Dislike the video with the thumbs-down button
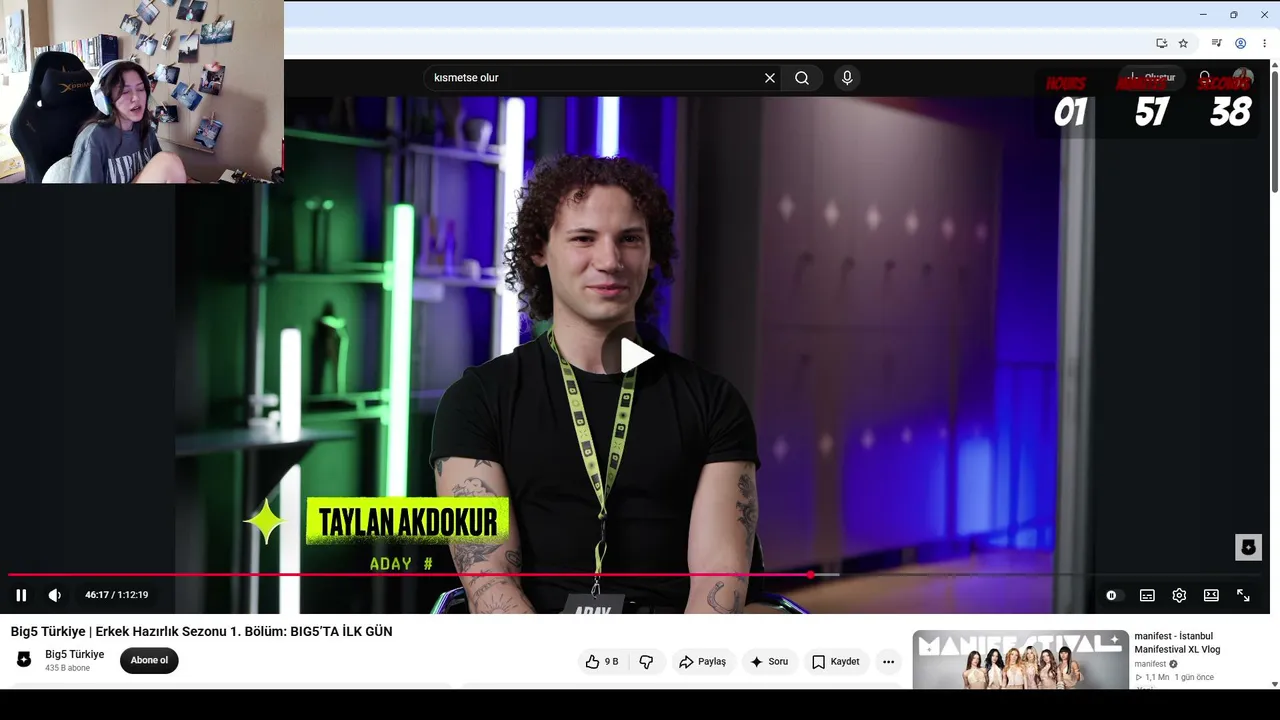 click(x=646, y=662)
